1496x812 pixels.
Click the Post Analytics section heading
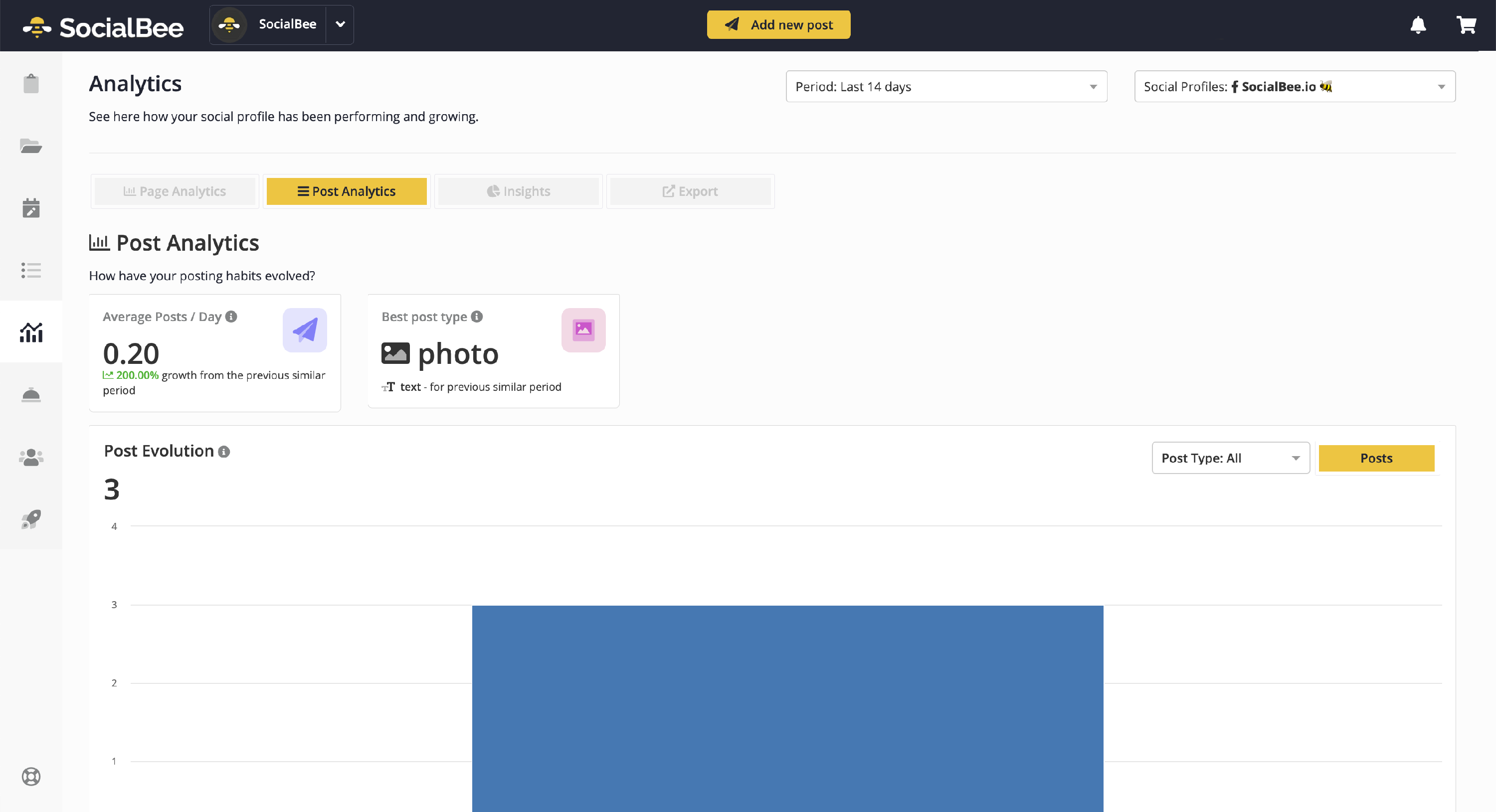tap(187, 243)
